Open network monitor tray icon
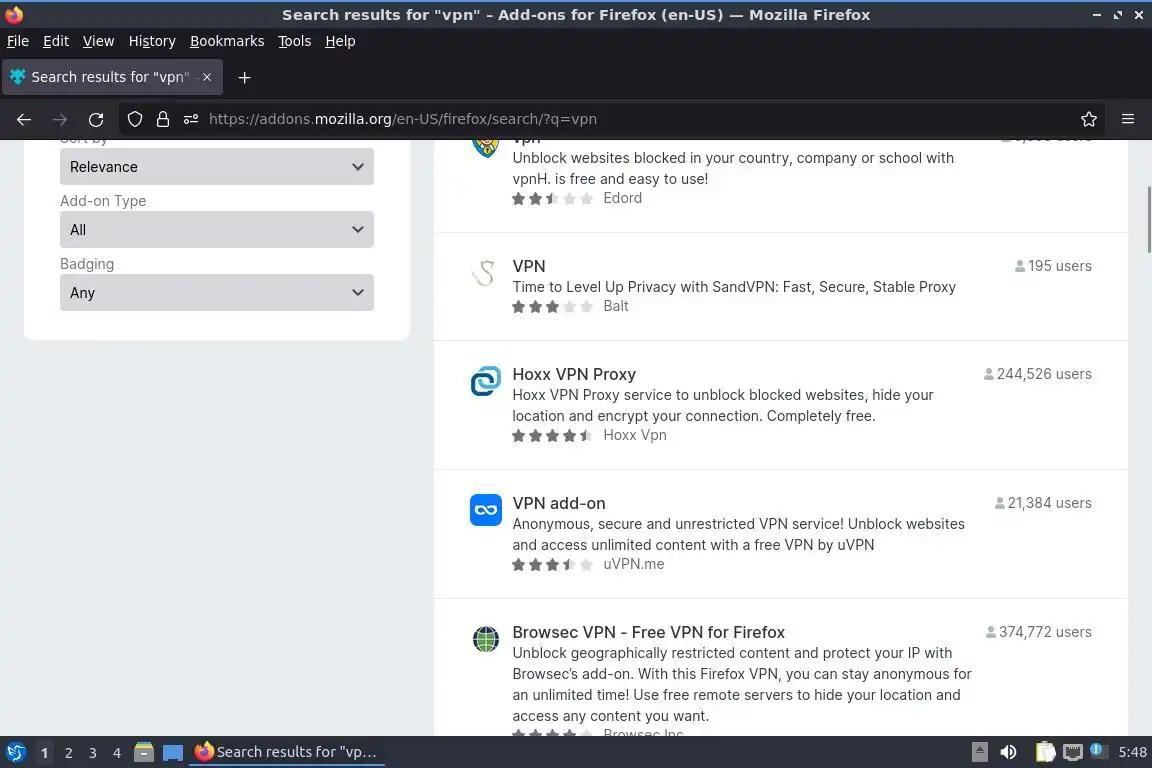Viewport: 1152px width, 768px height. (x=1073, y=753)
